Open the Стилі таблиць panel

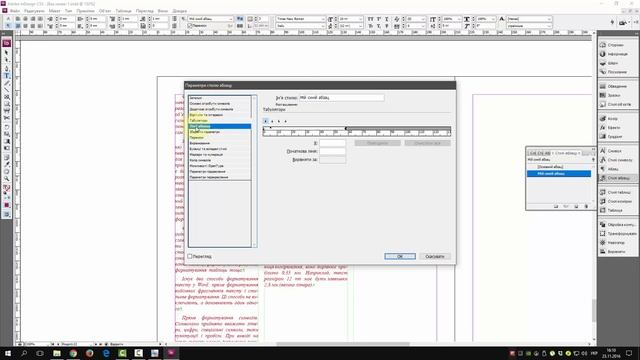tap(618, 192)
